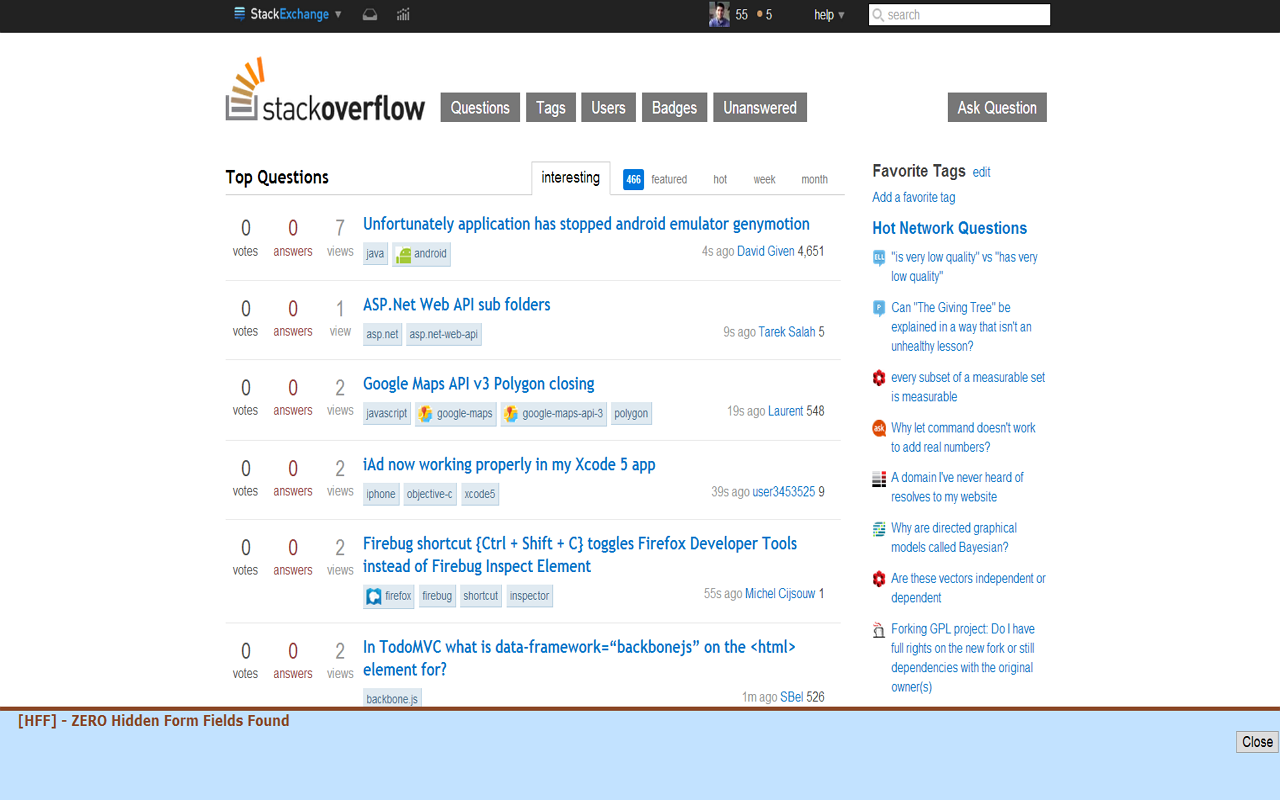Select the objective-c tag

pos(430,494)
